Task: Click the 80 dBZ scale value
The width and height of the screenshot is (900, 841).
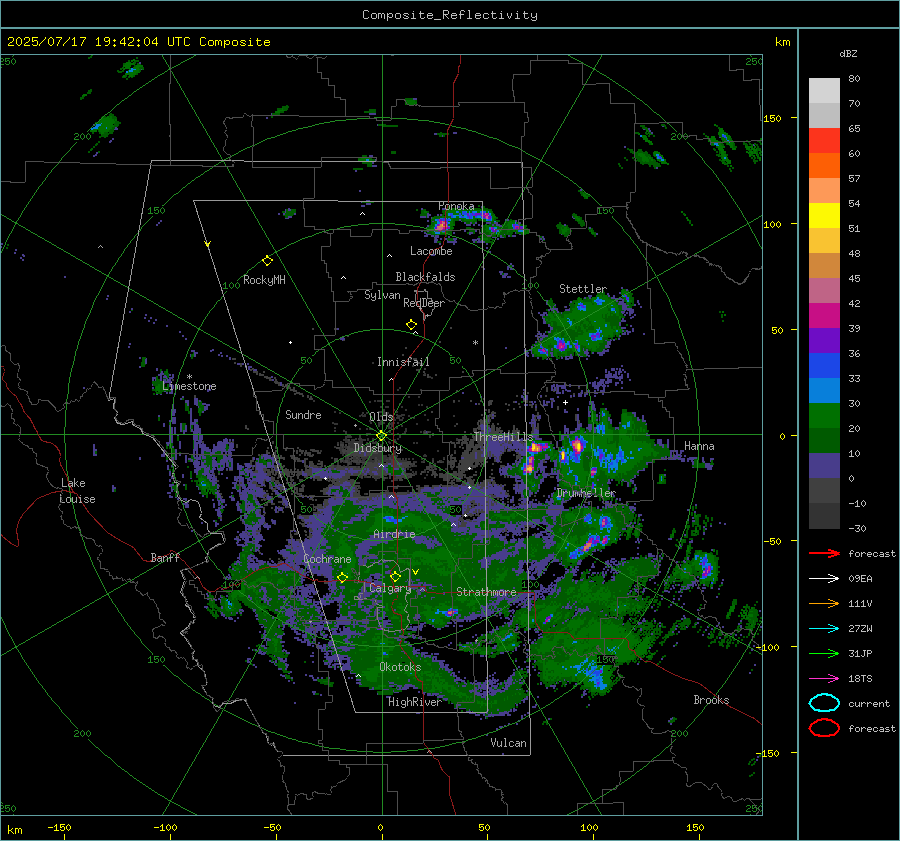Action: pos(854,79)
